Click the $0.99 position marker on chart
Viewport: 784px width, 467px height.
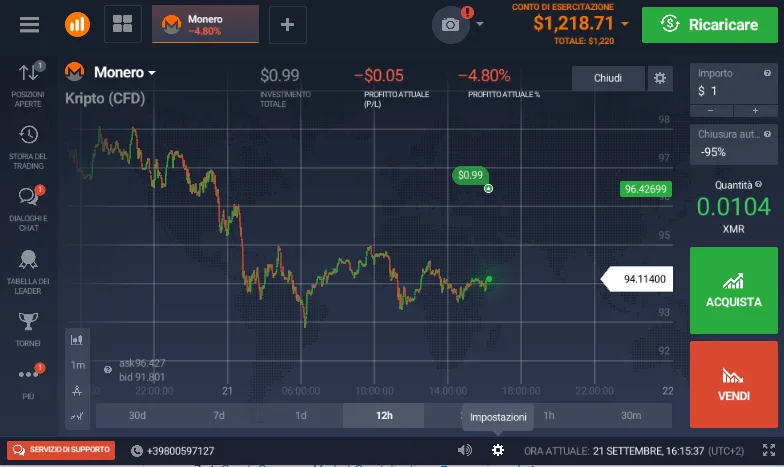pyautogui.click(x=470, y=176)
